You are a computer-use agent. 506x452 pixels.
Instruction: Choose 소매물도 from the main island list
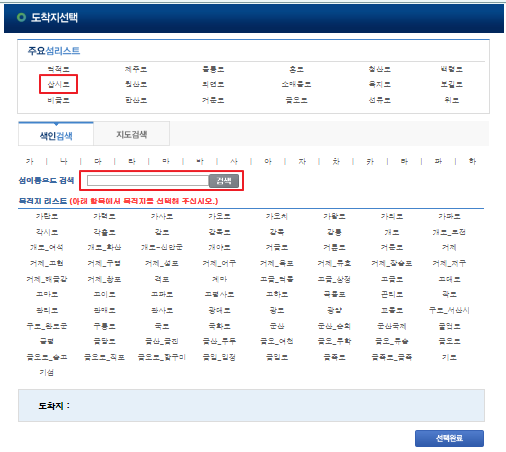pyautogui.click(x=296, y=84)
